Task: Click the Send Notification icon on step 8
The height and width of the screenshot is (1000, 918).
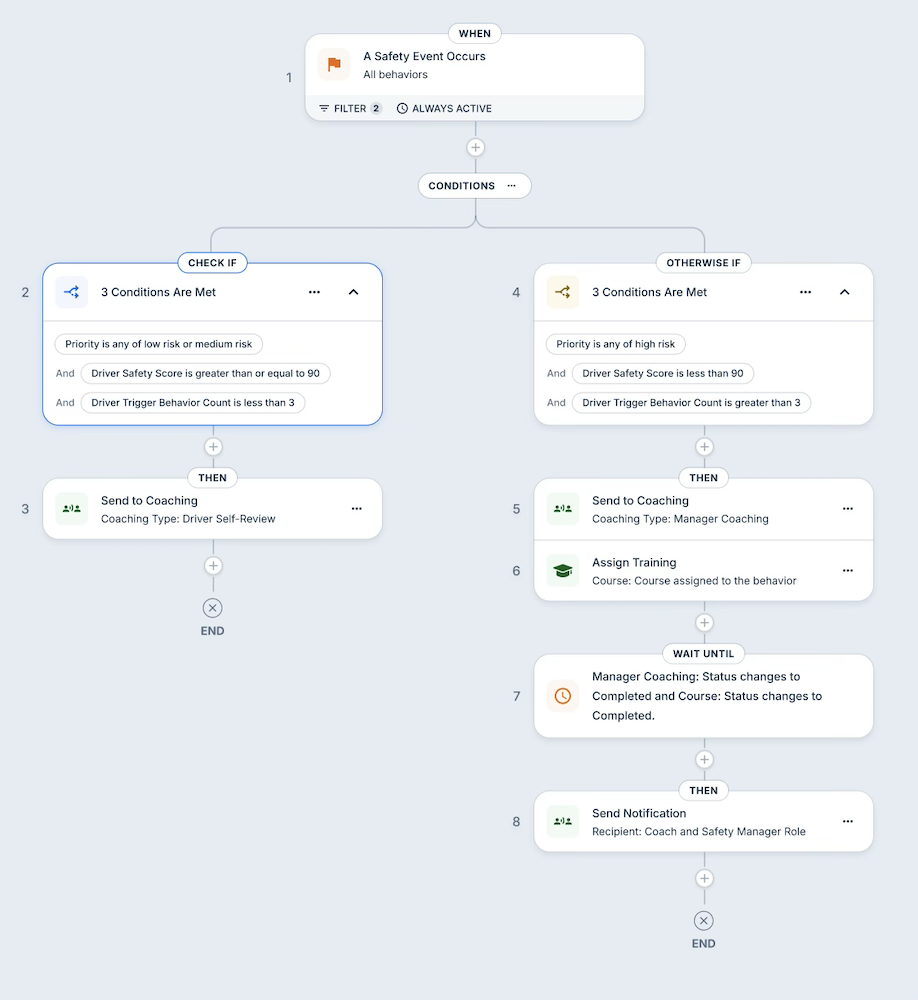Action: tap(561, 821)
